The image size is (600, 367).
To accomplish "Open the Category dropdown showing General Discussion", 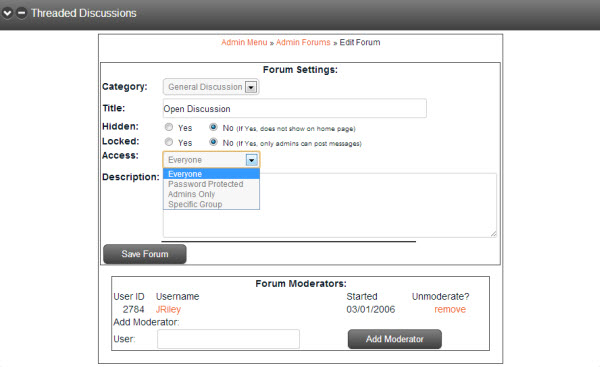I will tap(211, 87).
